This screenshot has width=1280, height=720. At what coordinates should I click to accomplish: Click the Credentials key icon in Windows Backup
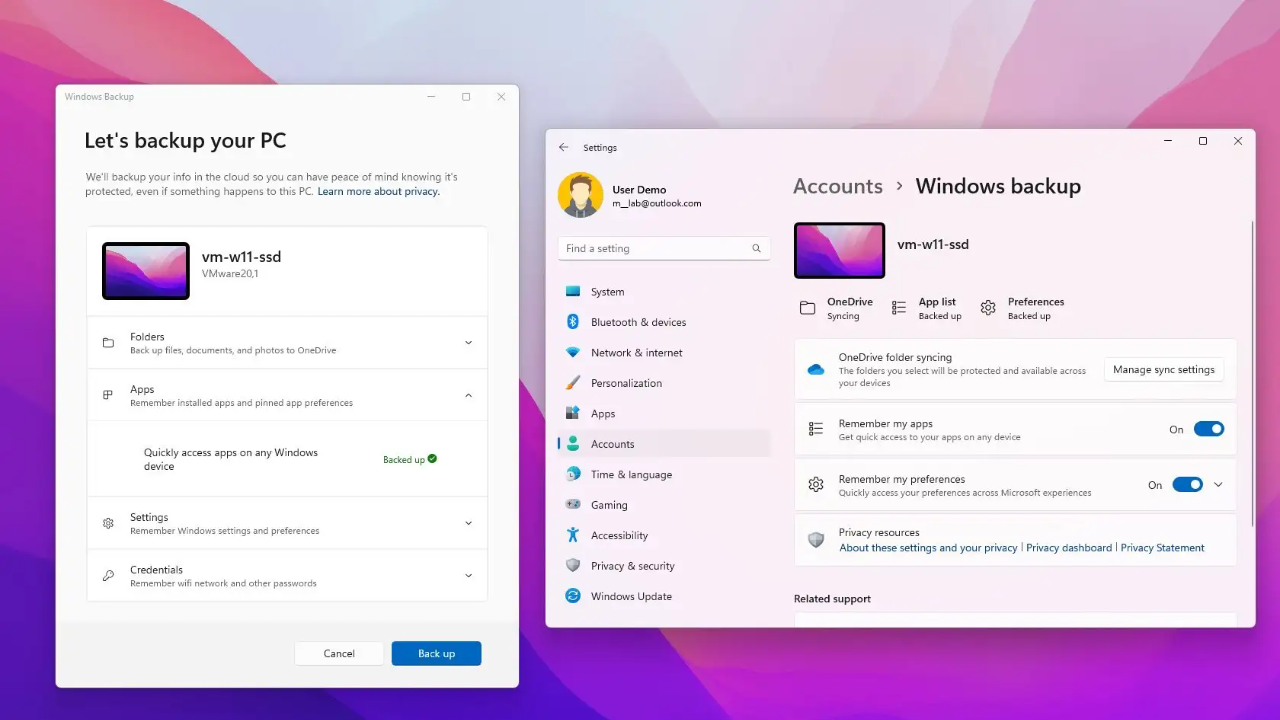point(108,576)
